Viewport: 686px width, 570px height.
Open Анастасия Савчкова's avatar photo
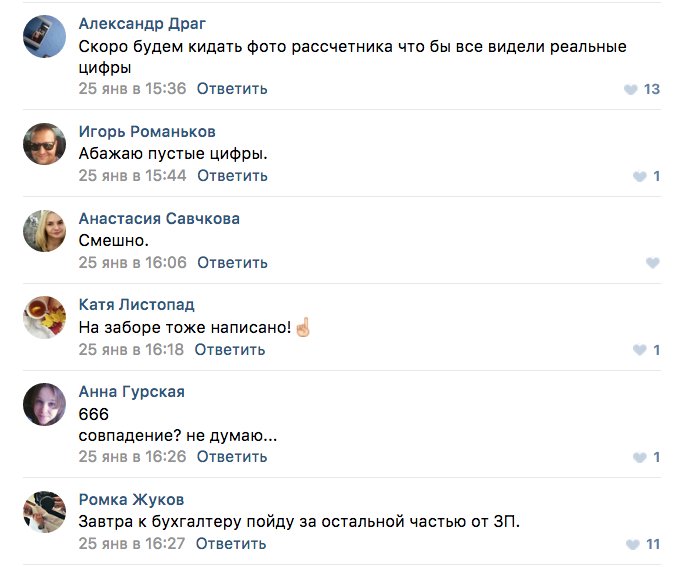pyautogui.click(x=44, y=231)
